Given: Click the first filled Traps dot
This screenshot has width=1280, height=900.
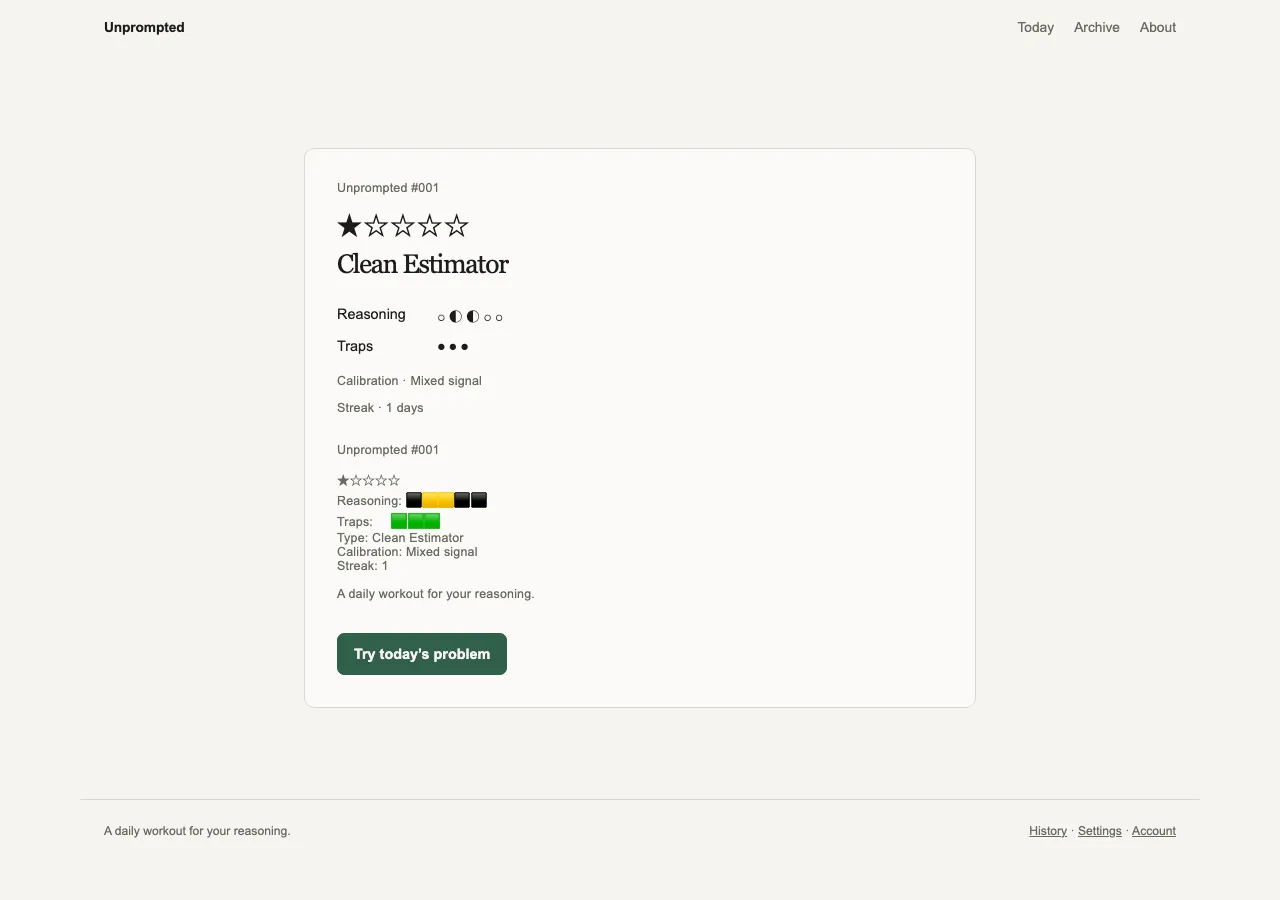Looking at the screenshot, I should coord(441,347).
